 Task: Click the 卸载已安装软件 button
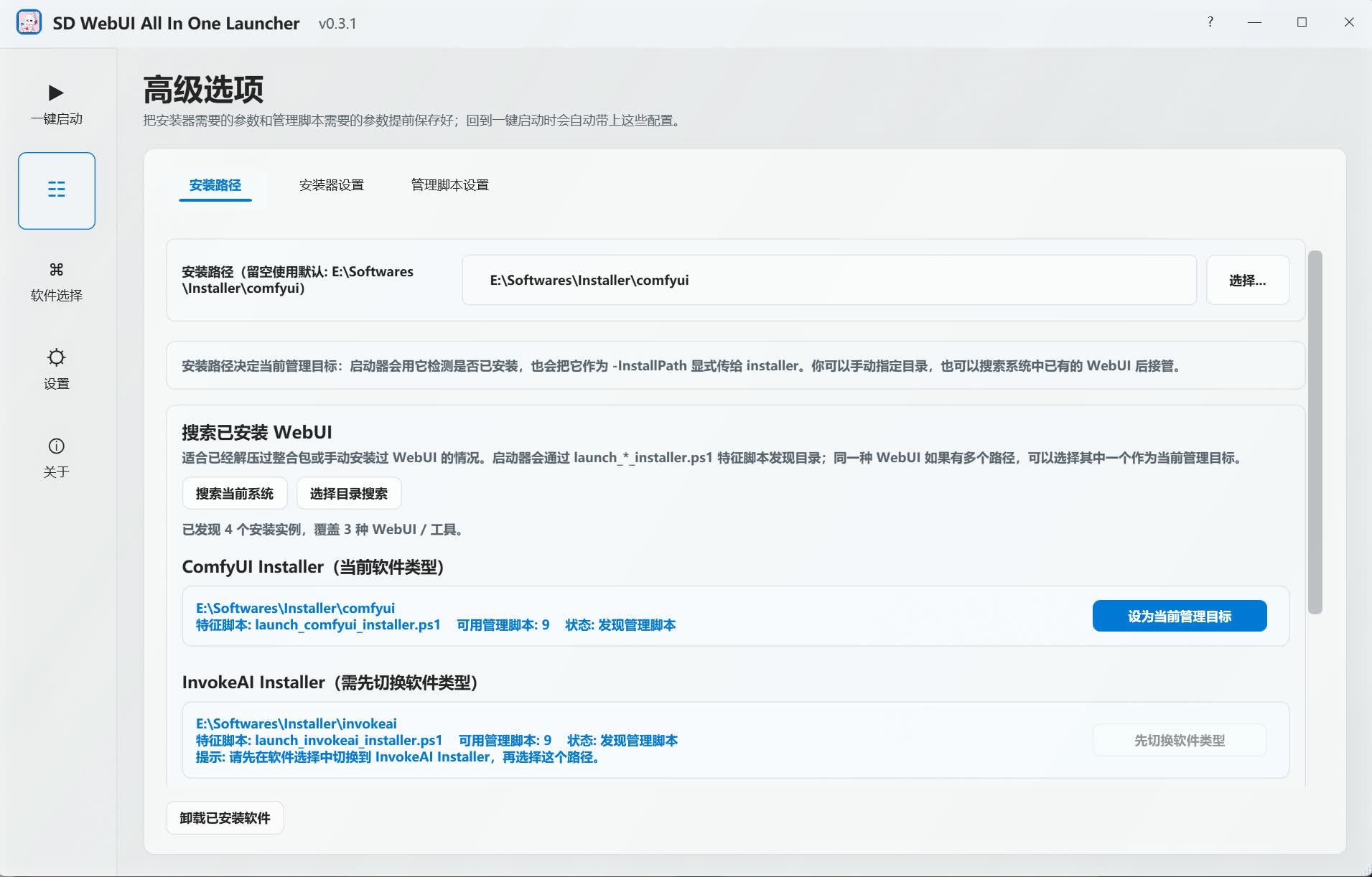225,818
